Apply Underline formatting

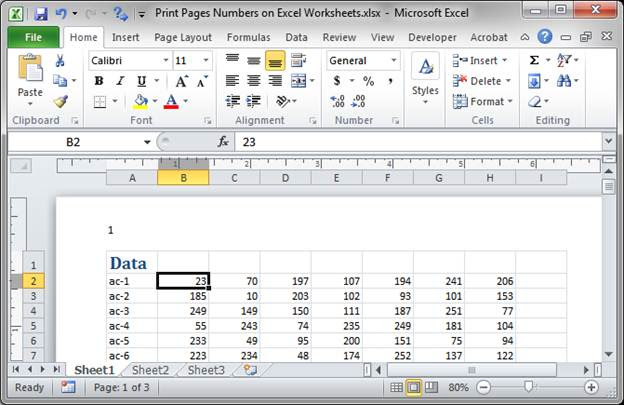click(x=141, y=81)
